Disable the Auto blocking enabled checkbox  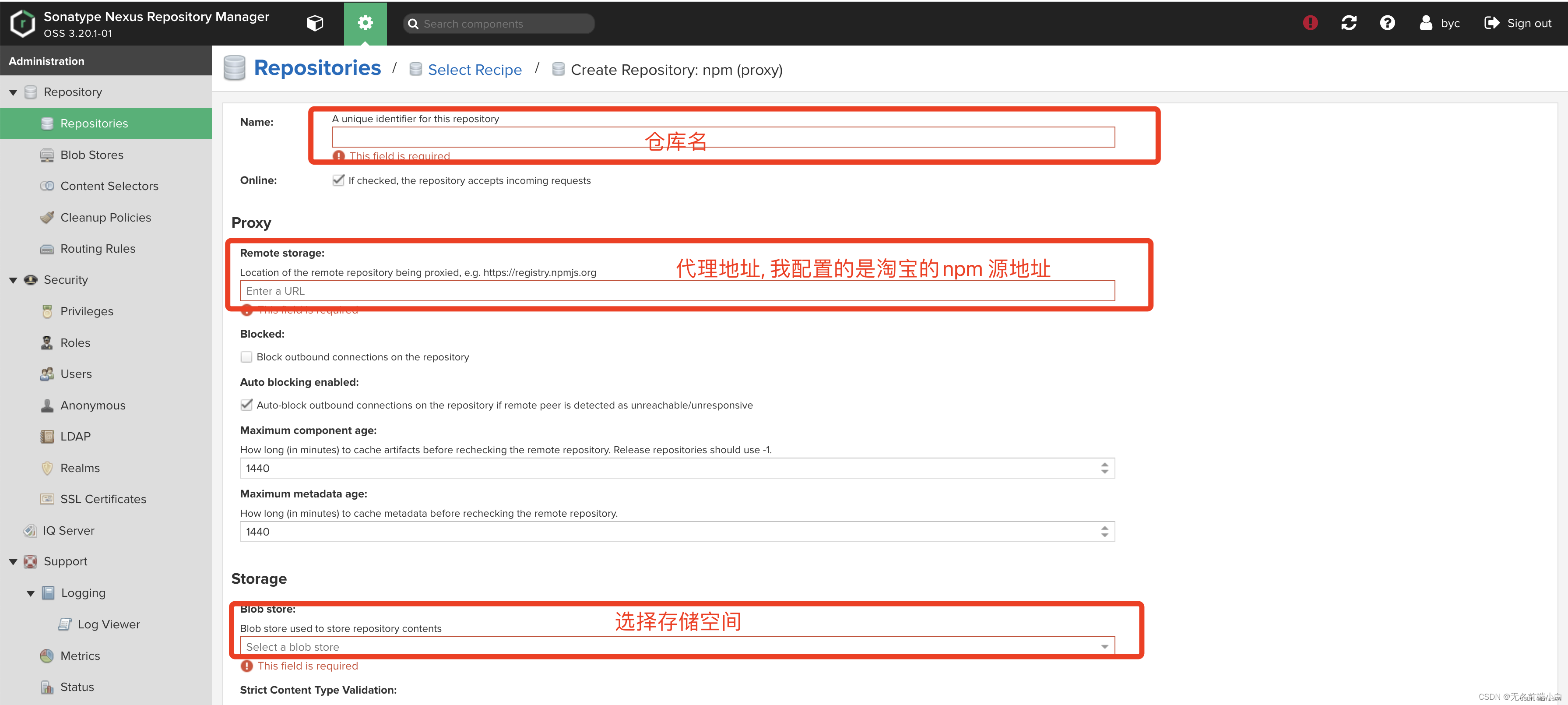pyautogui.click(x=246, y=405)
